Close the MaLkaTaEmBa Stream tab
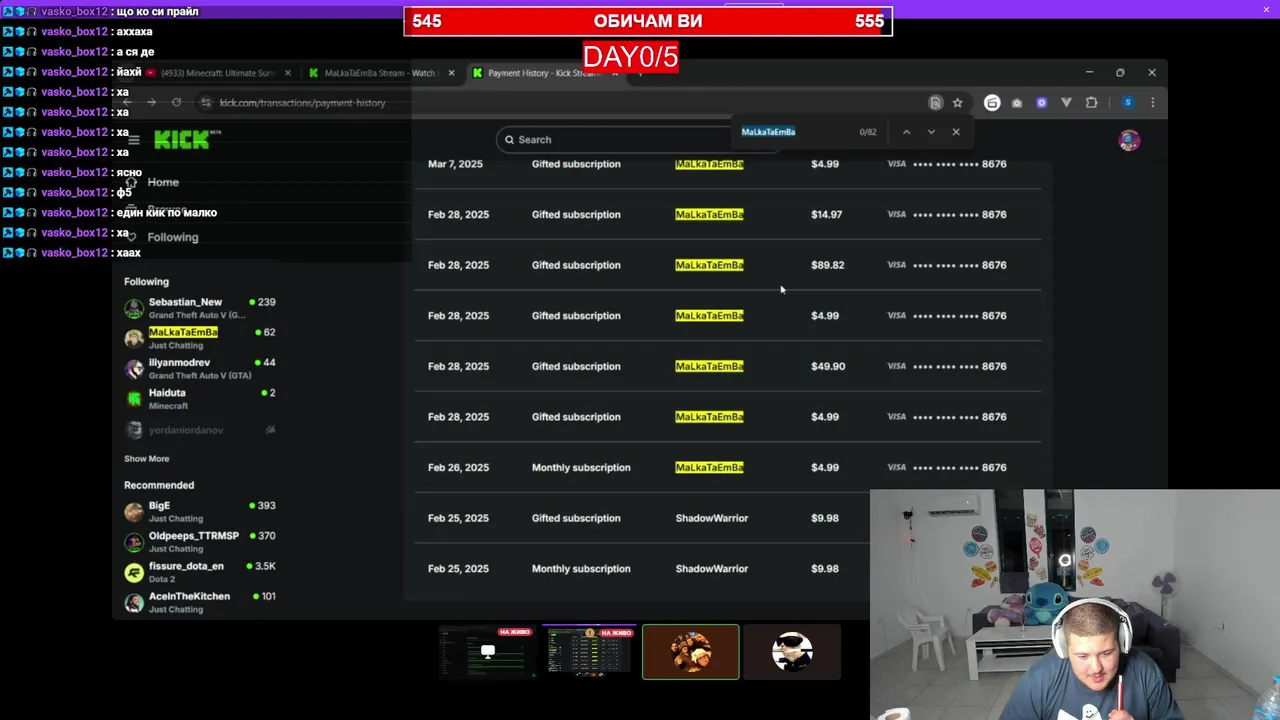Screen dimensions: 1280x720 pos(451,73)
